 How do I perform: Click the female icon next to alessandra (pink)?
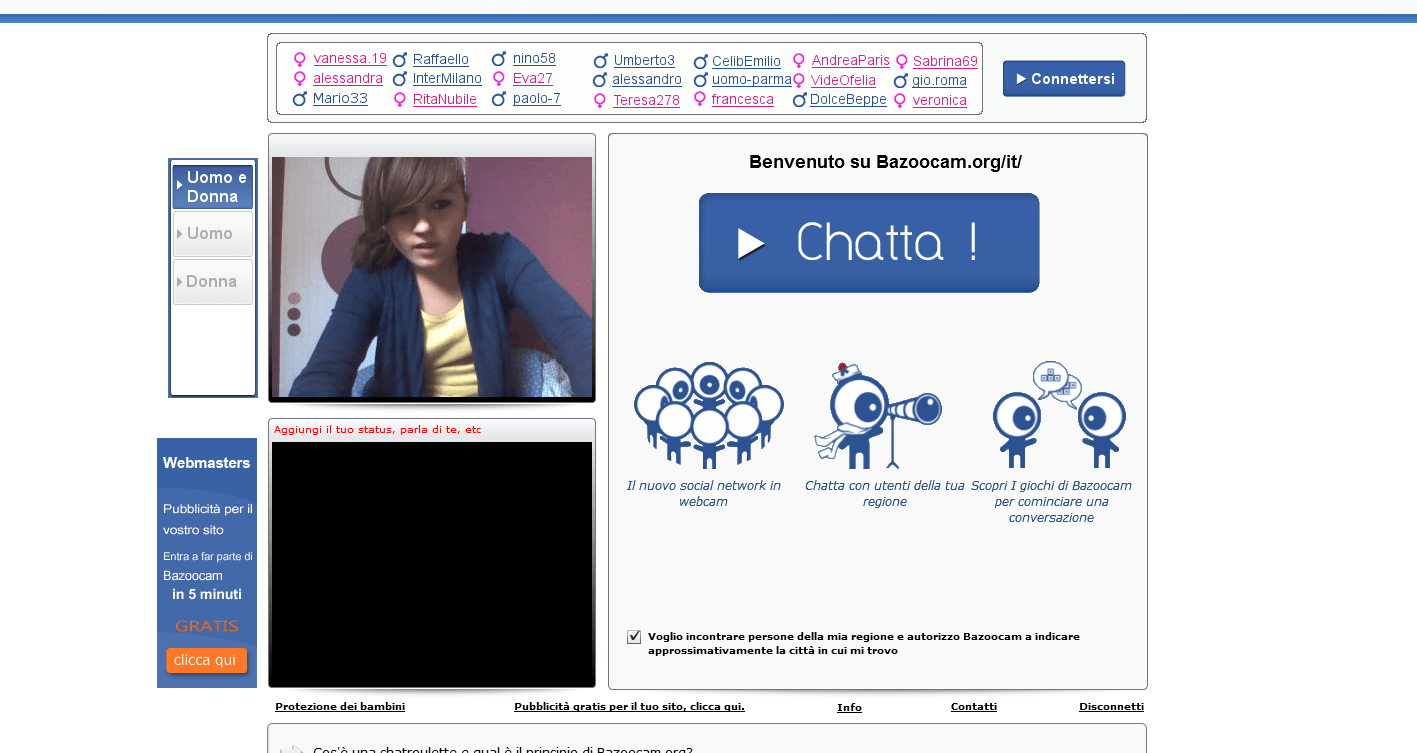[299, 79]
